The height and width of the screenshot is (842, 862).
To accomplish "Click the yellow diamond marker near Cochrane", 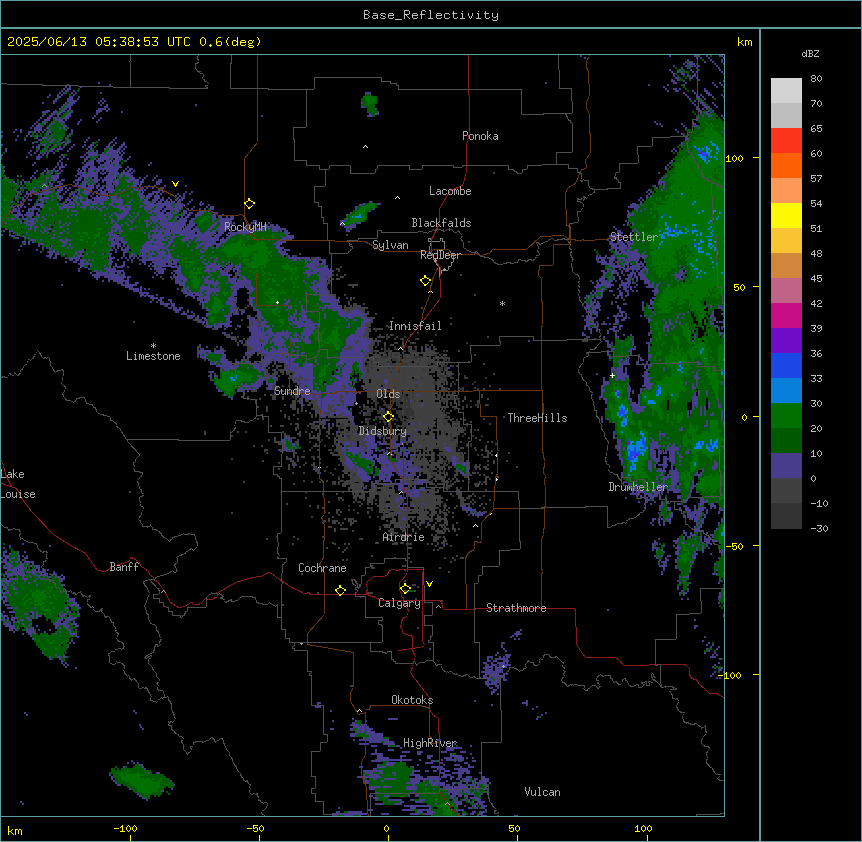I will [340, 590].
